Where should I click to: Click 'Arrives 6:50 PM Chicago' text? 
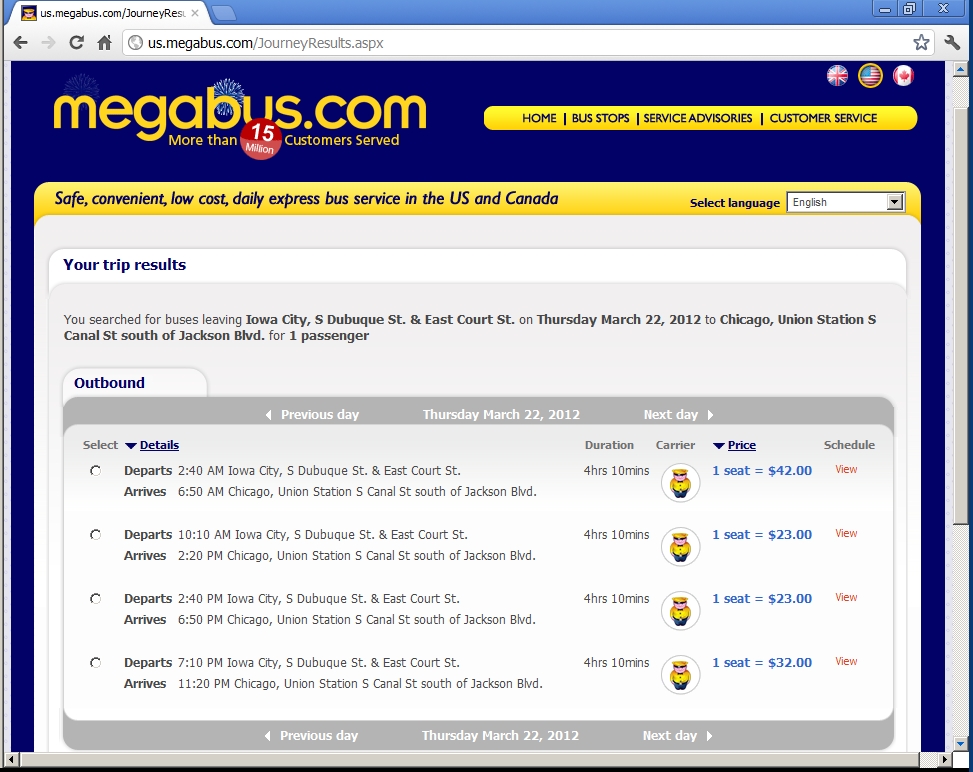coord(330,619)
